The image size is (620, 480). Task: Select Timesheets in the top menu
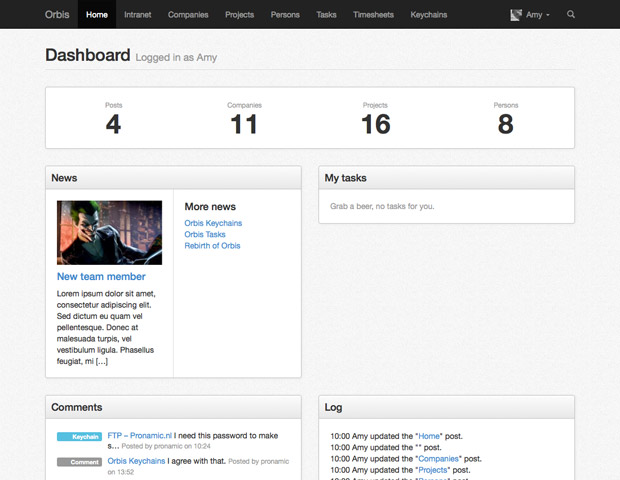click(373, 15)
